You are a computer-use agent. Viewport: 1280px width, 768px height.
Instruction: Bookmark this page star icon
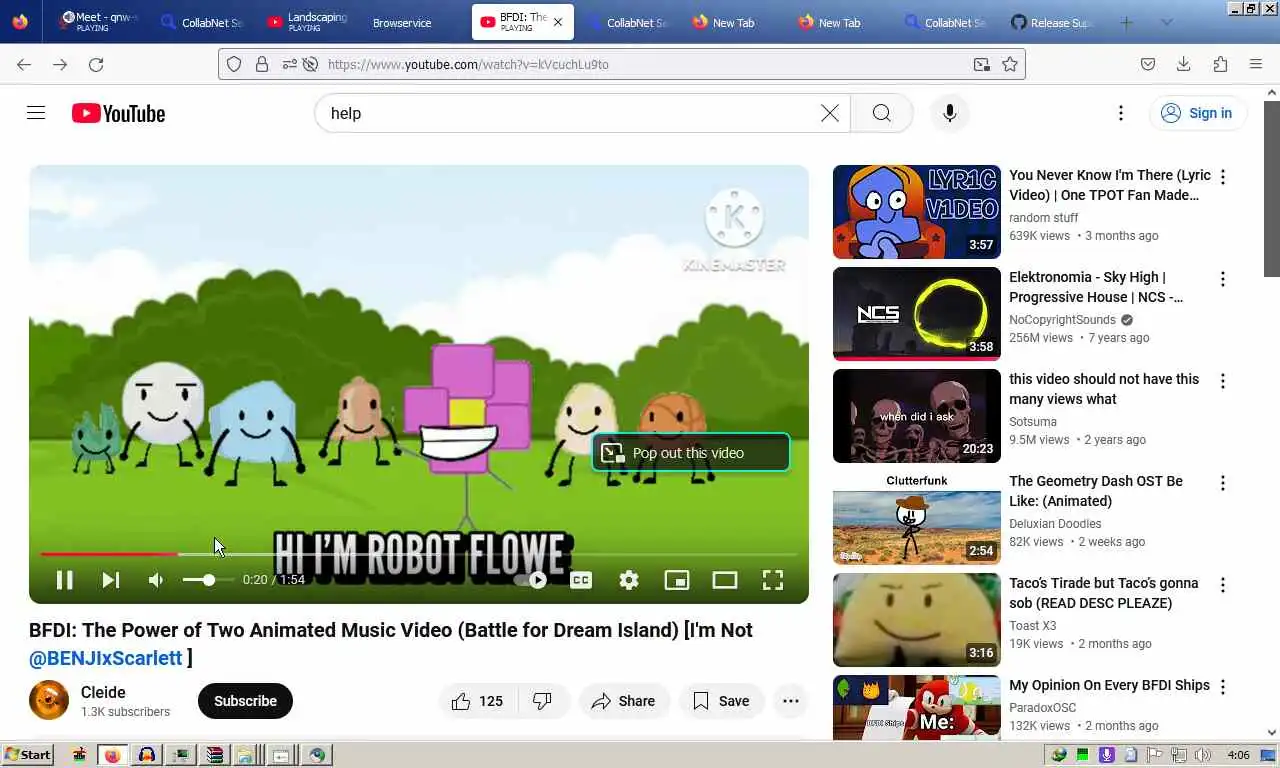pyautogui.click(x=1010, y=64)
